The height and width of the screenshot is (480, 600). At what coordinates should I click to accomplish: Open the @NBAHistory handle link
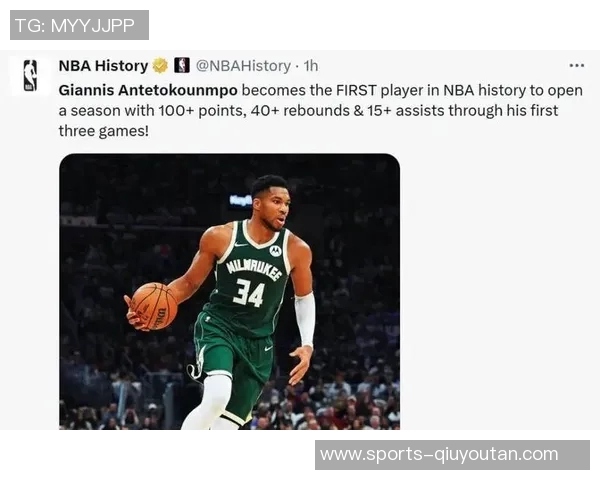tap(243, 66)
